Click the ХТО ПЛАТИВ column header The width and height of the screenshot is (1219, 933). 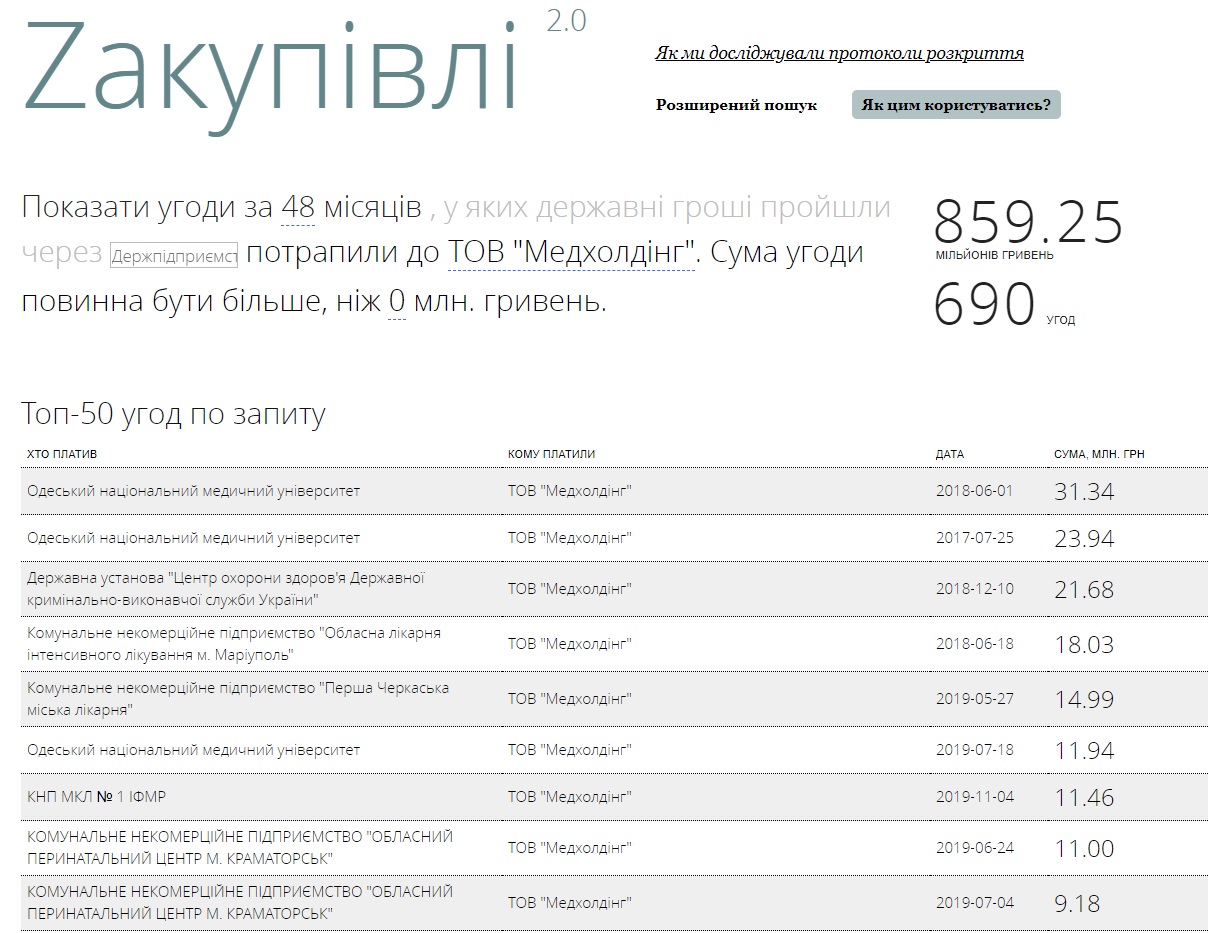tap(62, 454)
